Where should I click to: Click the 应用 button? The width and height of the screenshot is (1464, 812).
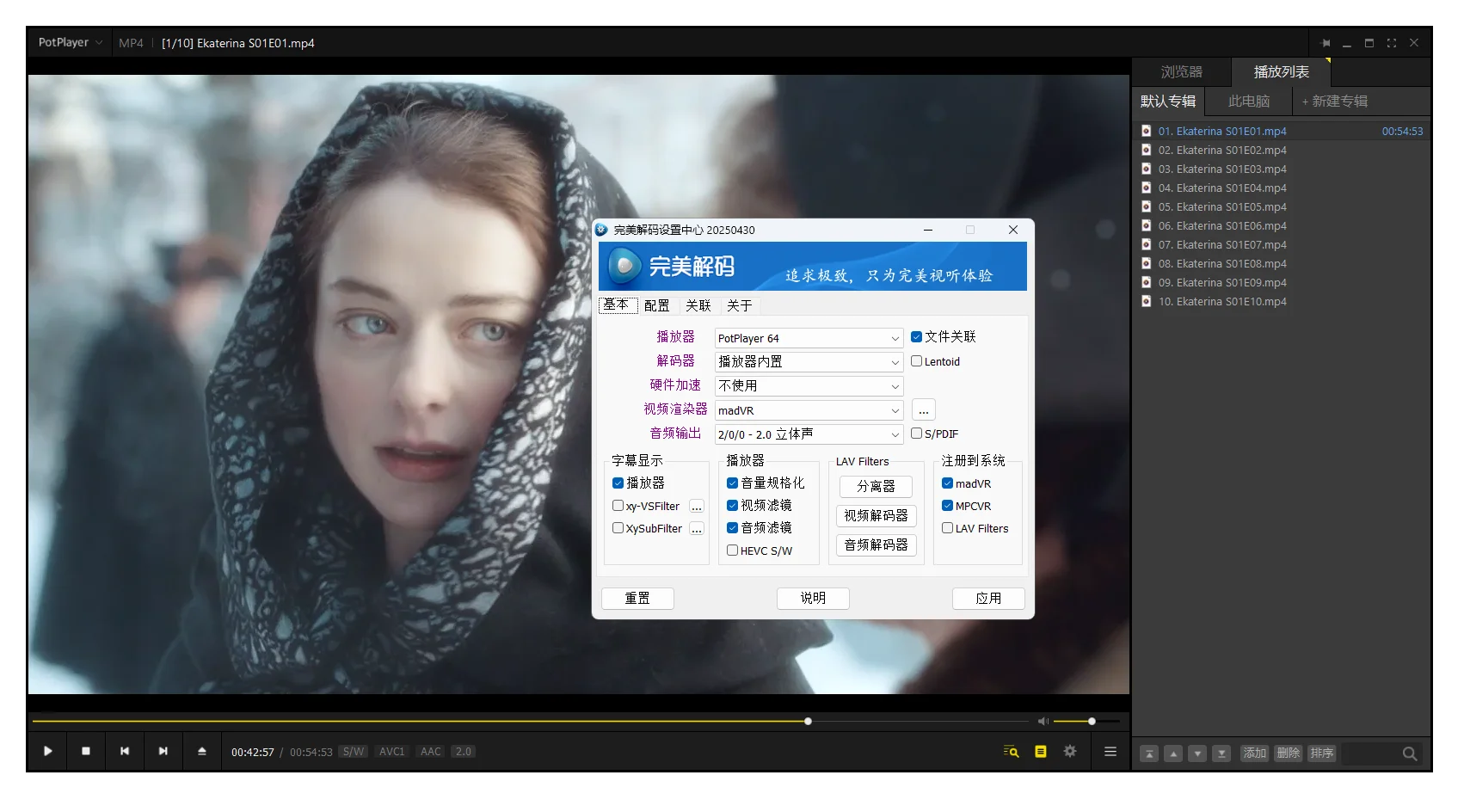coord(988,598)
